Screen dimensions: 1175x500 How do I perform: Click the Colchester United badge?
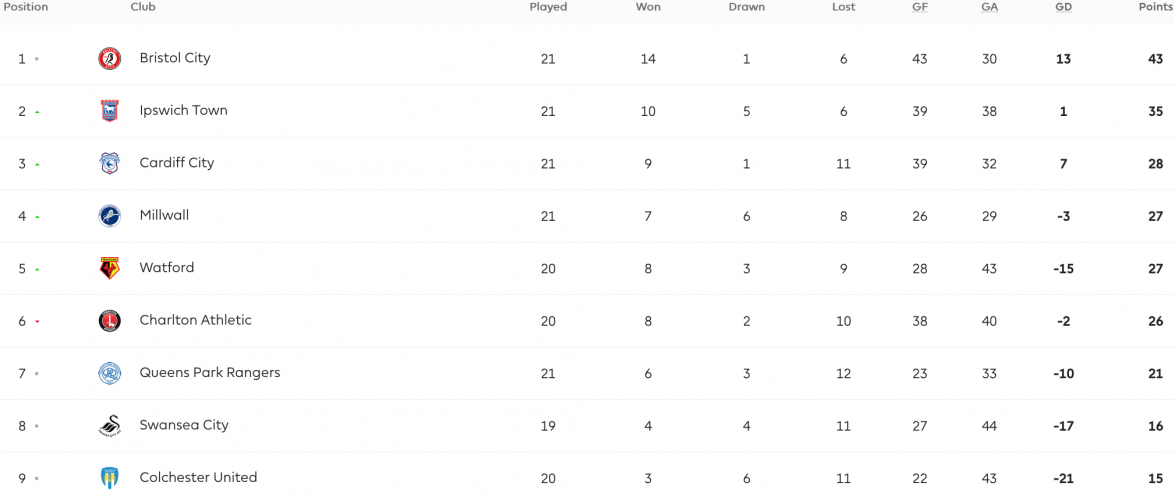click(x=109, y=478)
